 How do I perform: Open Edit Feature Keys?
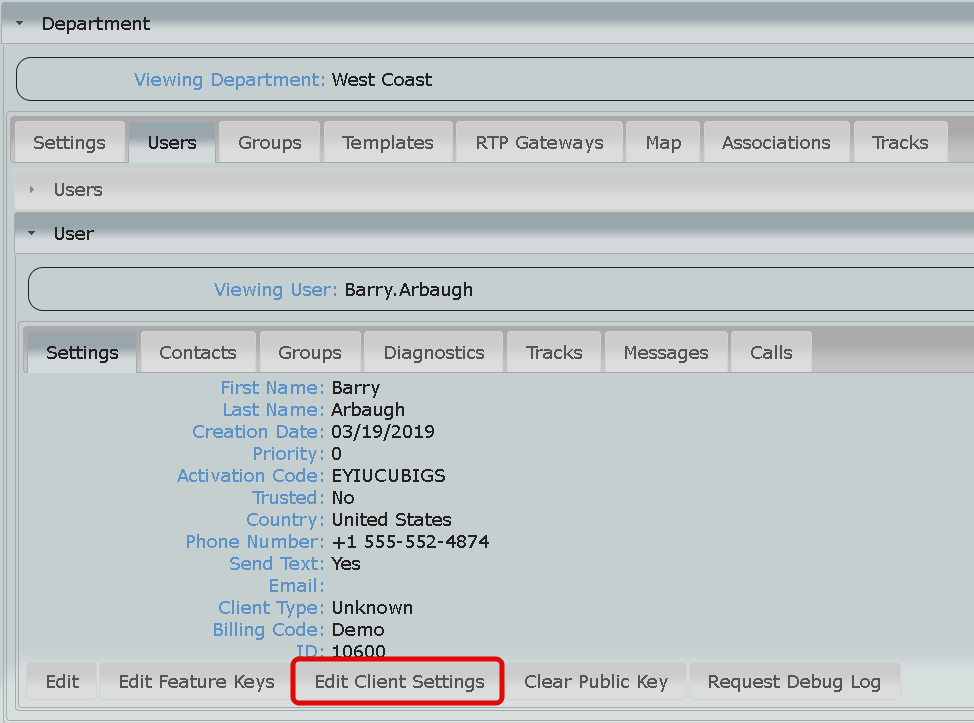(x=196, y=682)
